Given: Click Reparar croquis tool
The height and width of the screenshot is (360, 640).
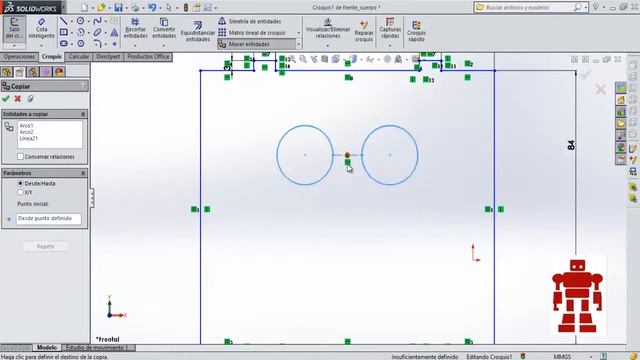Looking at the screenshot, I should pyautogui.click(x=364, y=31).
